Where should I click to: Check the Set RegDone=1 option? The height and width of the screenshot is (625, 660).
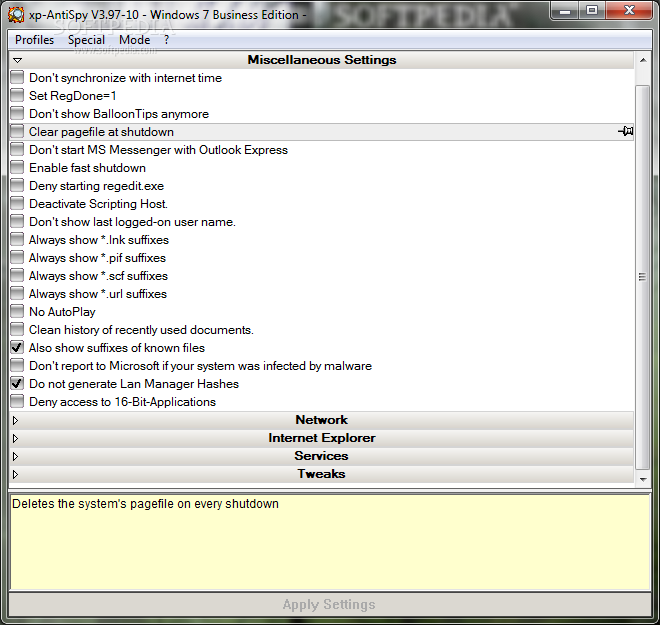click(17, 96)
